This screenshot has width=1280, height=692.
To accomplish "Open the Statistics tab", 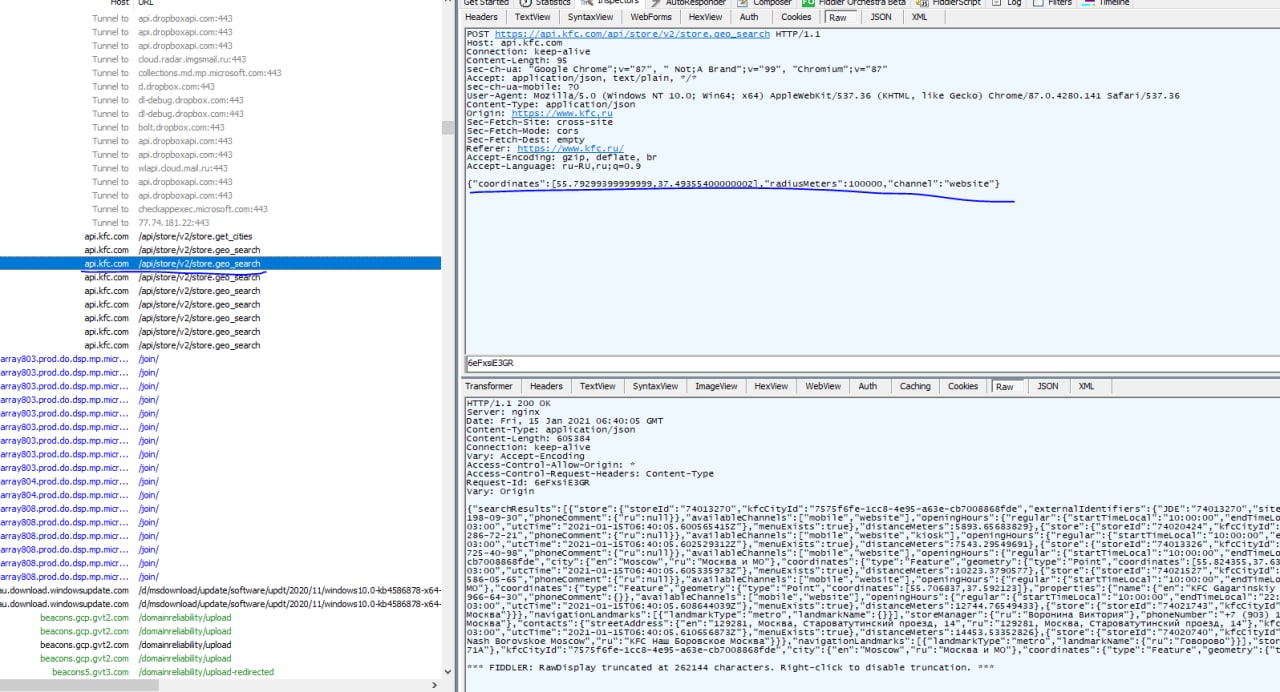I will [x=546, y=3].
